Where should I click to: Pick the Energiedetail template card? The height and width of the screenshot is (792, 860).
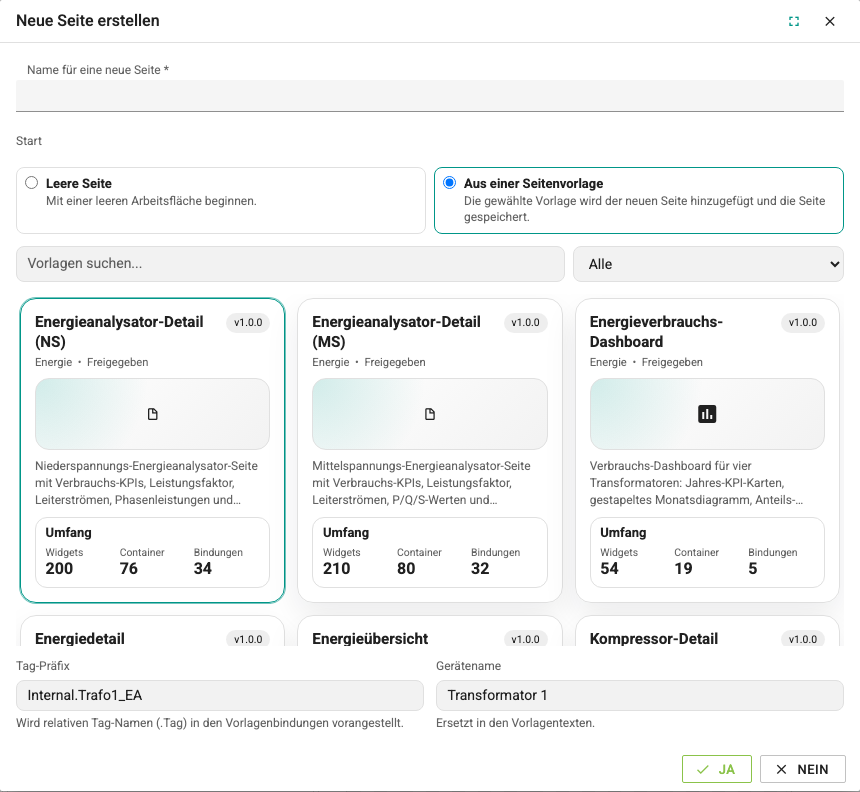click(x=152, y=631)
